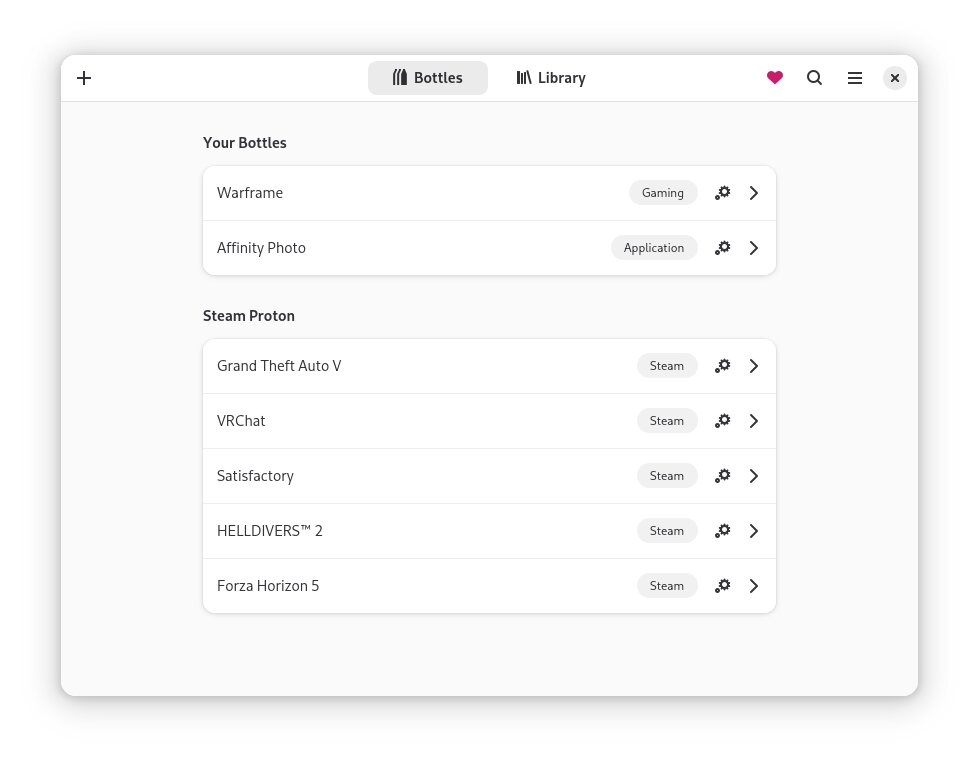The width and height of the screenshot is (979, 763).
Task: Click the Steam tag on VRChat
Action: tap(667, 421)
